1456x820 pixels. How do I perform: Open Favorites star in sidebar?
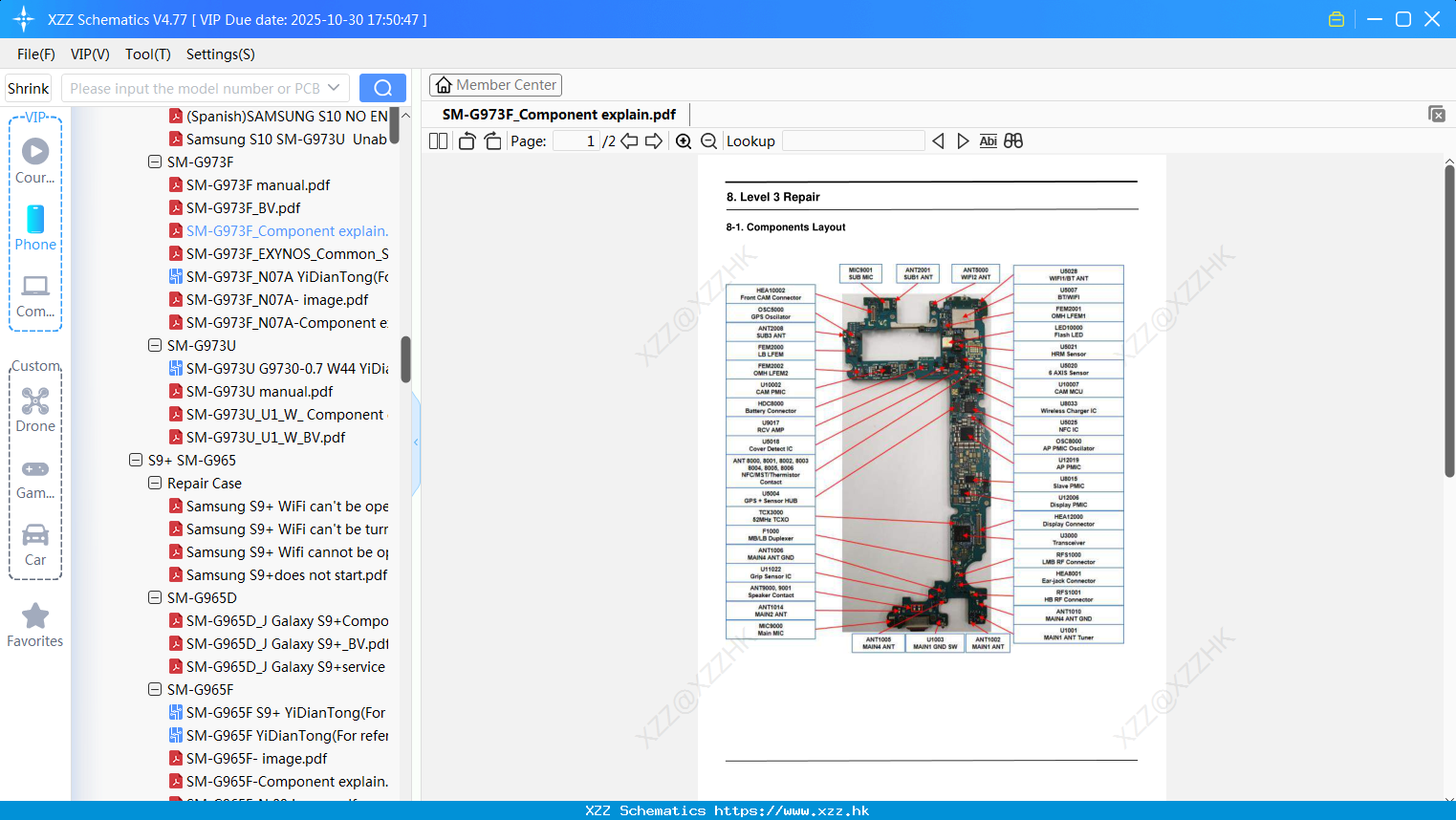click(35, 625)
